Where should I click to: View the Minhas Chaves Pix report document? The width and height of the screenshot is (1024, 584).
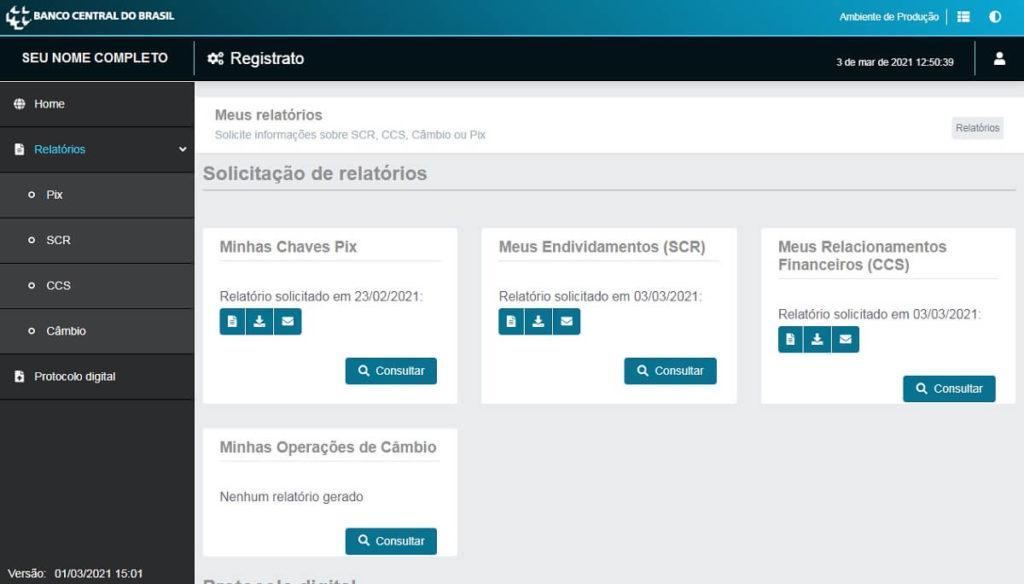coord(232,321)
